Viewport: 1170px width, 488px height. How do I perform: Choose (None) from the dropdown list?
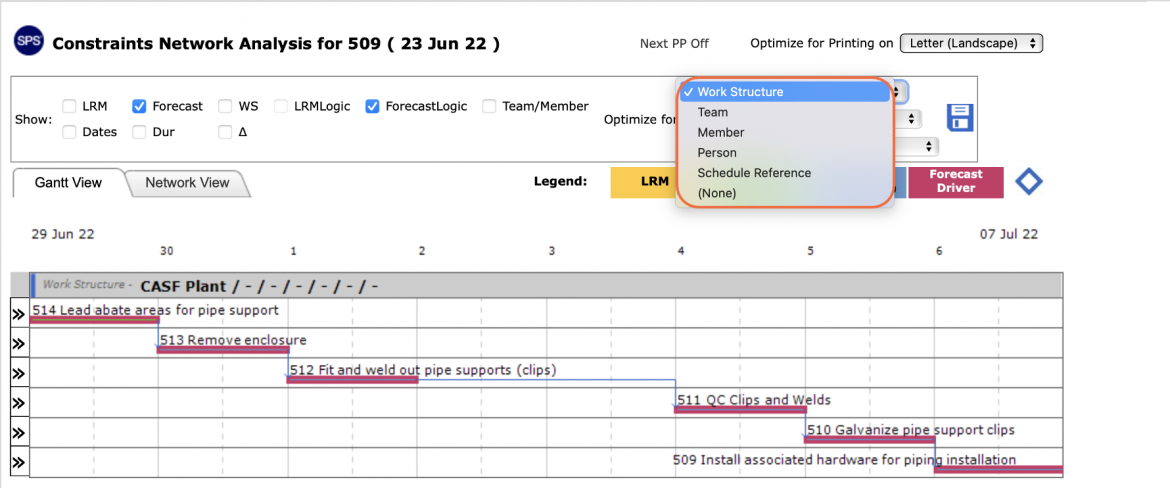[786, 193]
